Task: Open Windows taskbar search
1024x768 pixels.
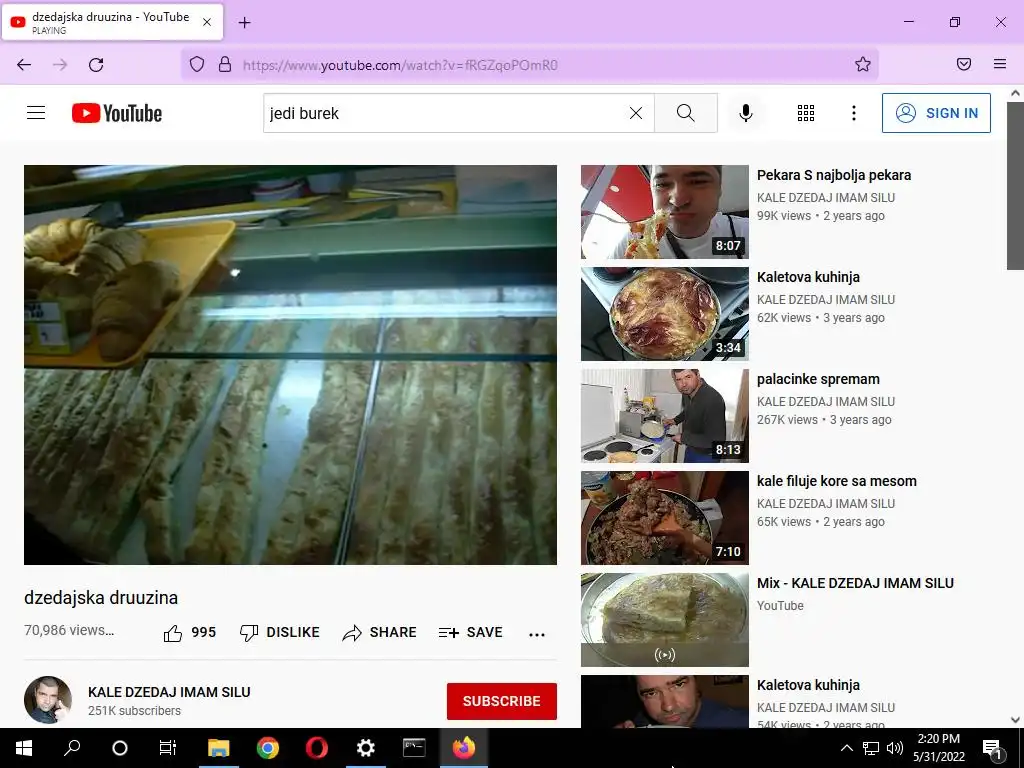Action: point(72,748)
